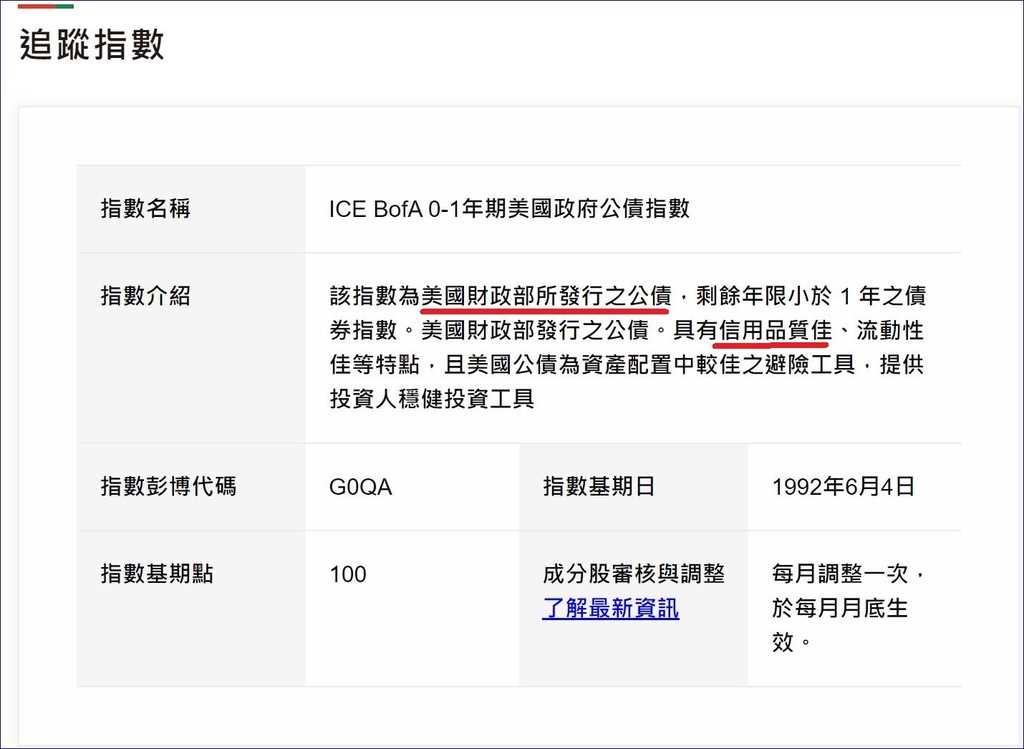The width and height of the screenshot is (1024, 749).
Task: Select the date 1992年6月4日
Action: click(843, 486)
